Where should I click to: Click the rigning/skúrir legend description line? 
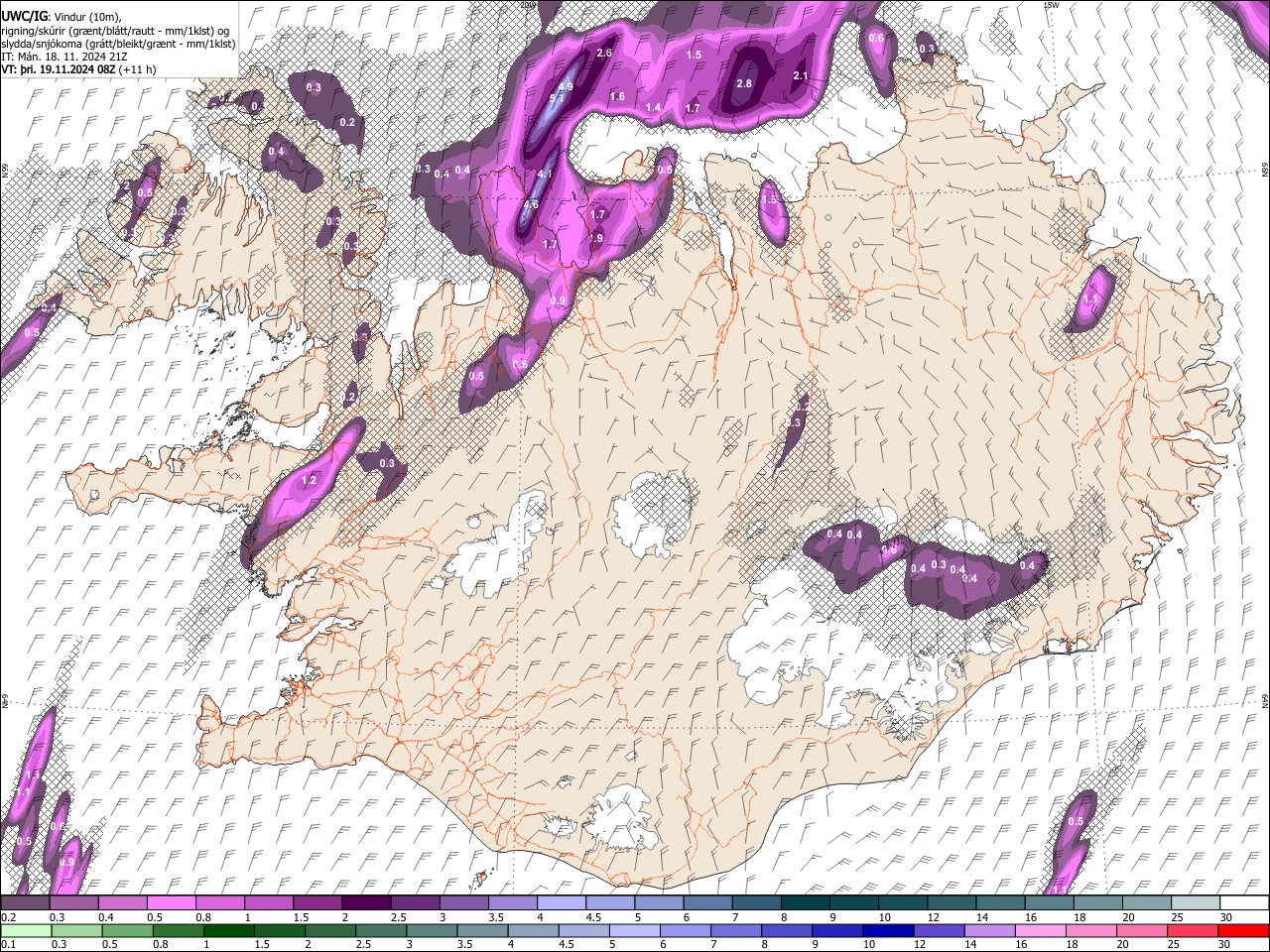(x=117, y=31)
